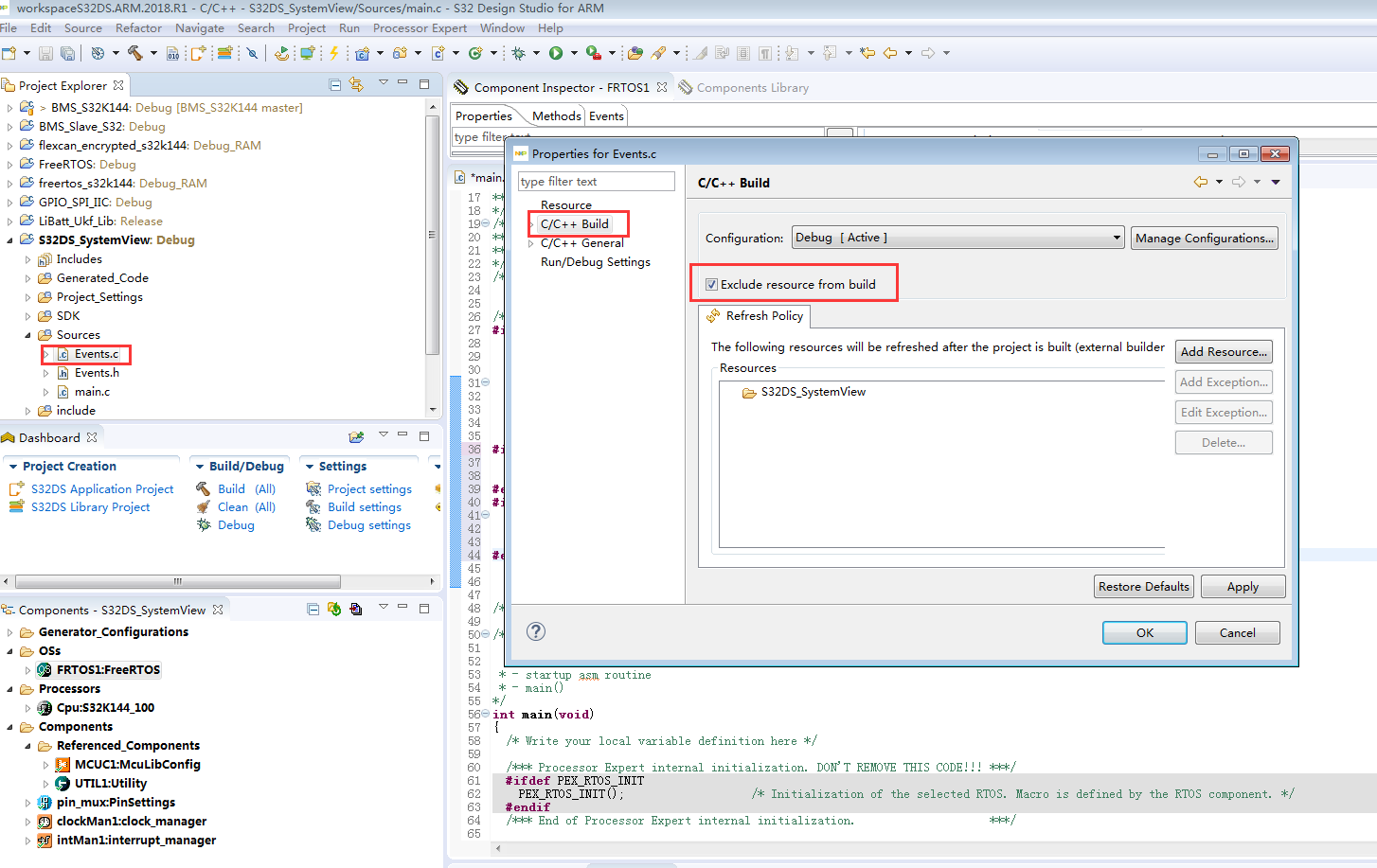Toggle Link with Editor in Project Explorer

click(358, 84)
